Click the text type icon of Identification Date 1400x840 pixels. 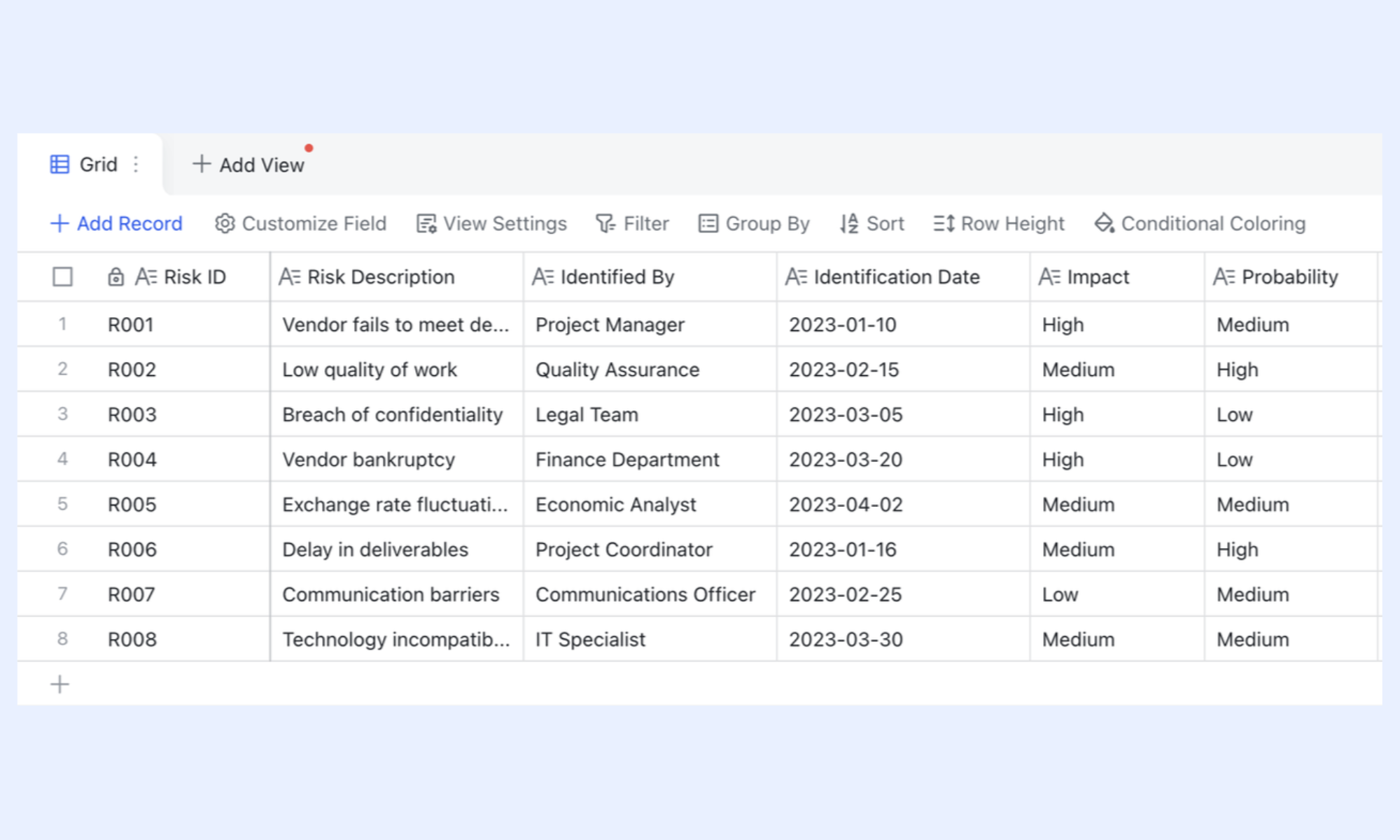click(x=797, y=277)
